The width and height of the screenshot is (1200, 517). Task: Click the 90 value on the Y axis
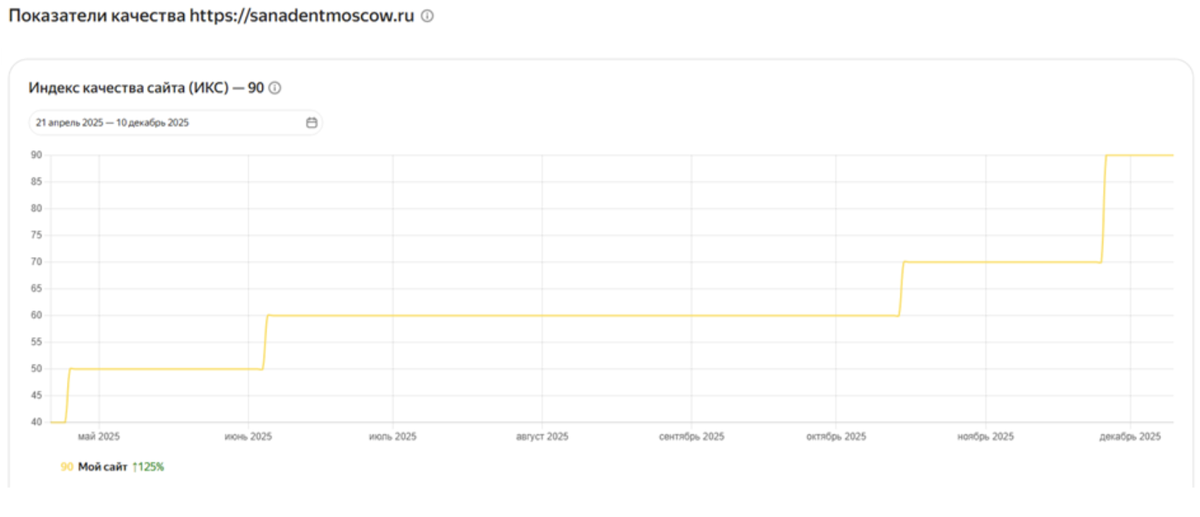(35, 155)
